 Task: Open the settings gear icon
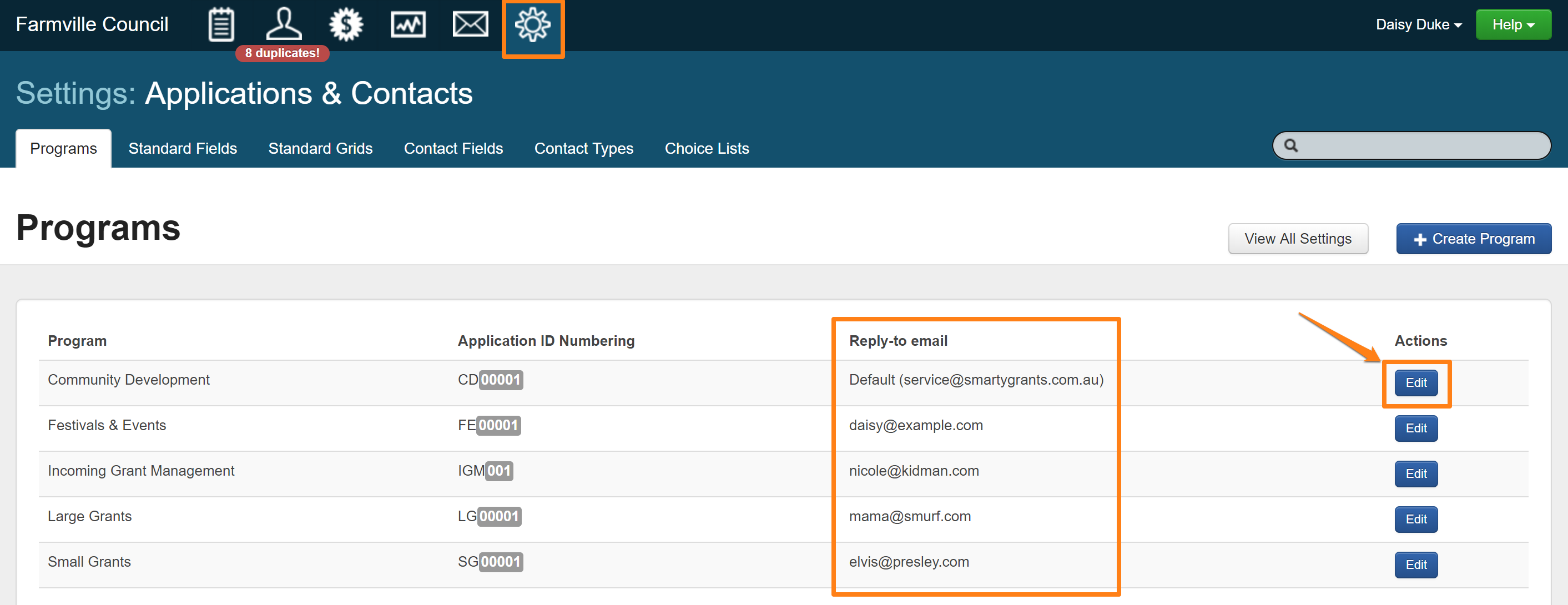[533, 25]
